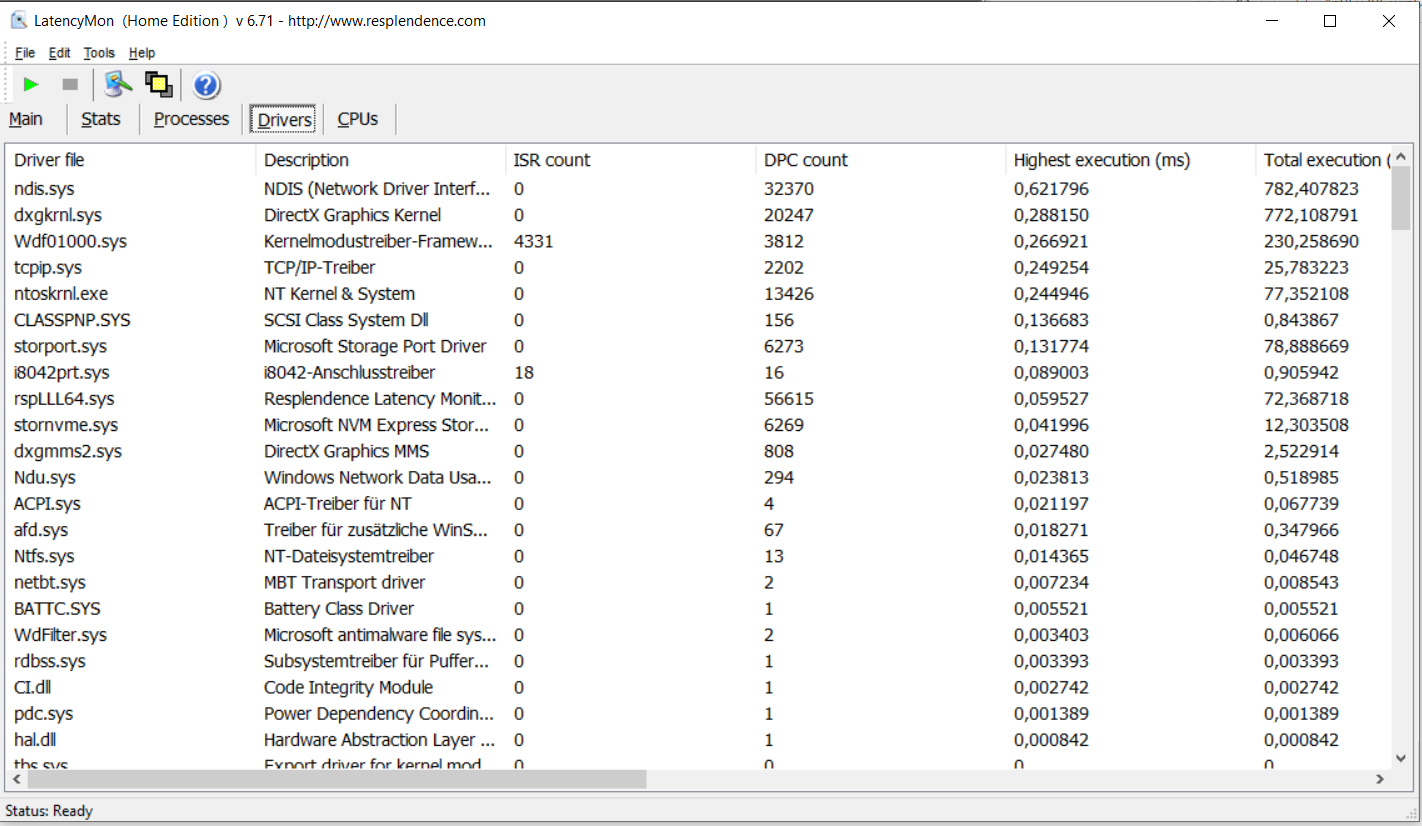
Task: Click the gray stop monitor button
Action: (70, 85)
